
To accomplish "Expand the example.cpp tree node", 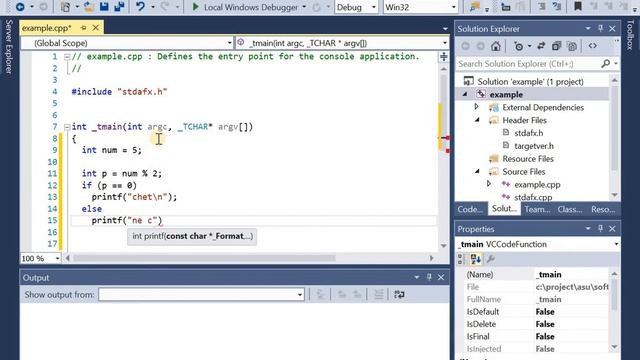I will (x=489, y=184).
